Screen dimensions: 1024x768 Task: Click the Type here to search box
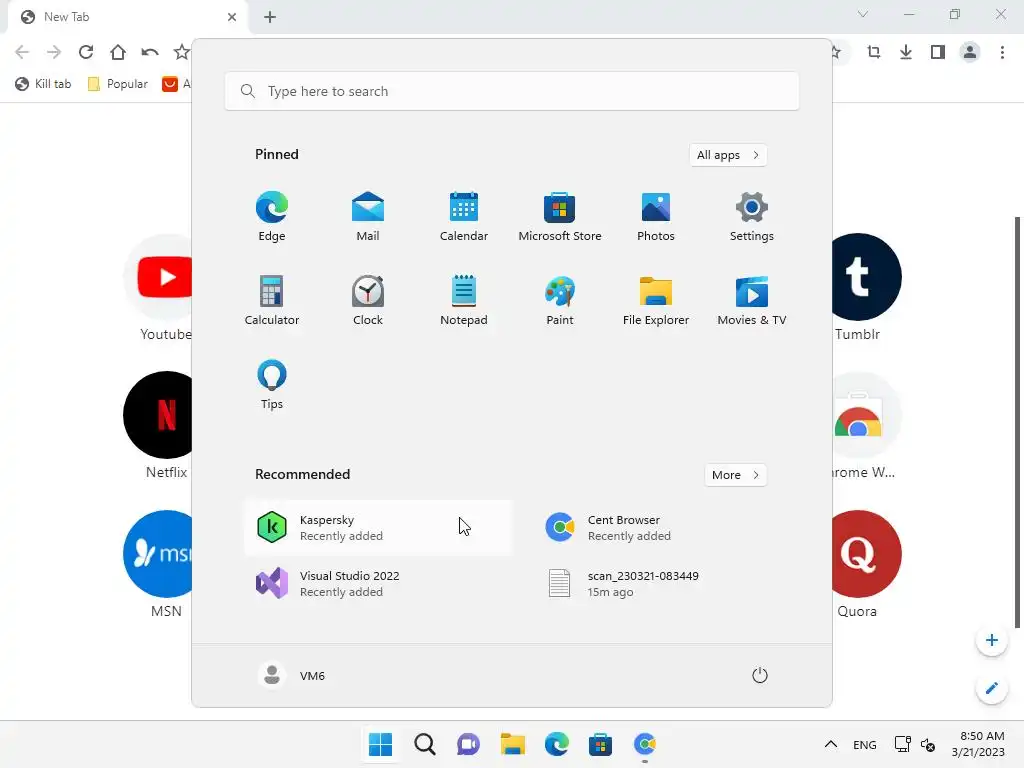coord(512,91)
